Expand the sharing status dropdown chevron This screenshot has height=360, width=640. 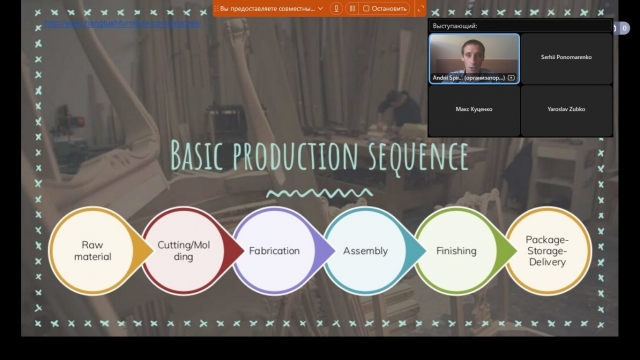(321, 8)
